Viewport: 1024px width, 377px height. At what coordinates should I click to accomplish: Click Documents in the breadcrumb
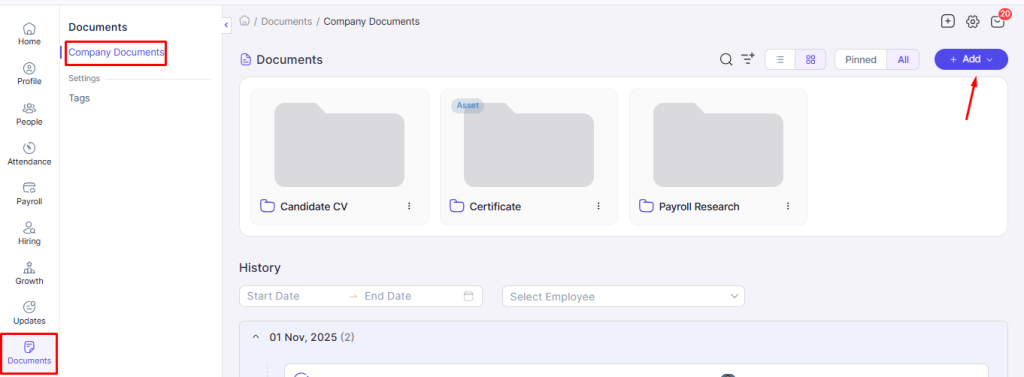286,22
